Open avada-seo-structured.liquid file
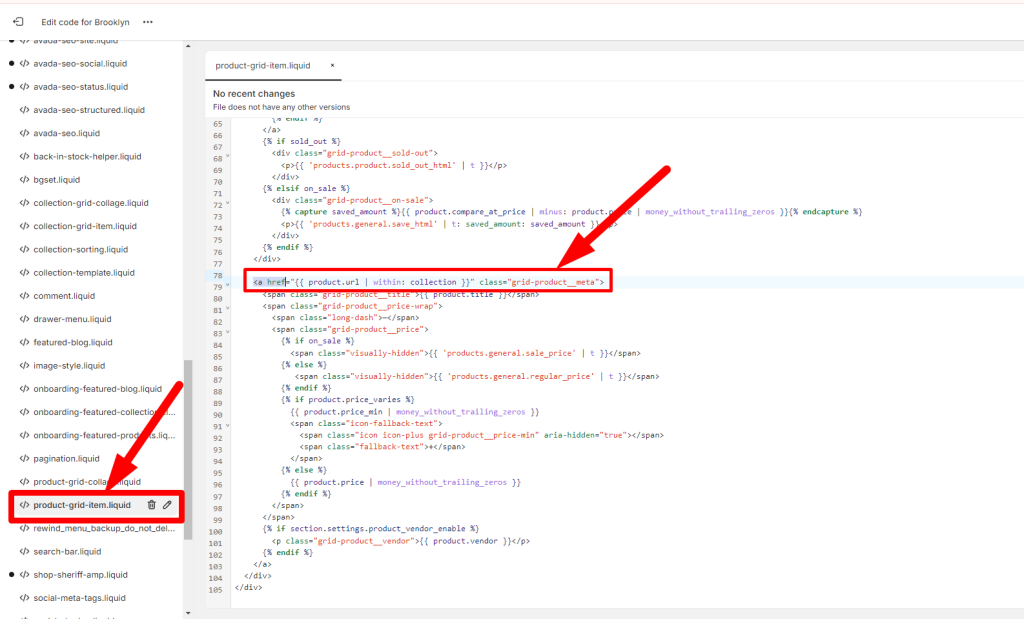 [89, 110]
